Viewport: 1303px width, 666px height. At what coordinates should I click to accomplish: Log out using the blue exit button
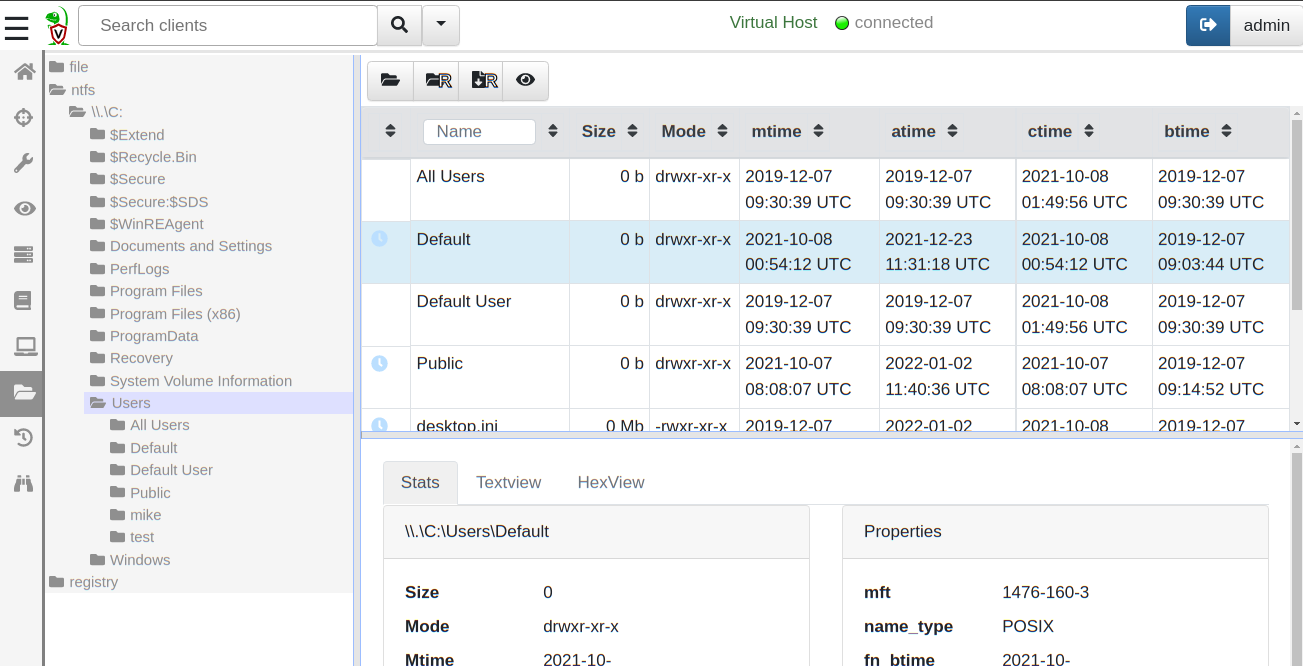(1207, 25)
